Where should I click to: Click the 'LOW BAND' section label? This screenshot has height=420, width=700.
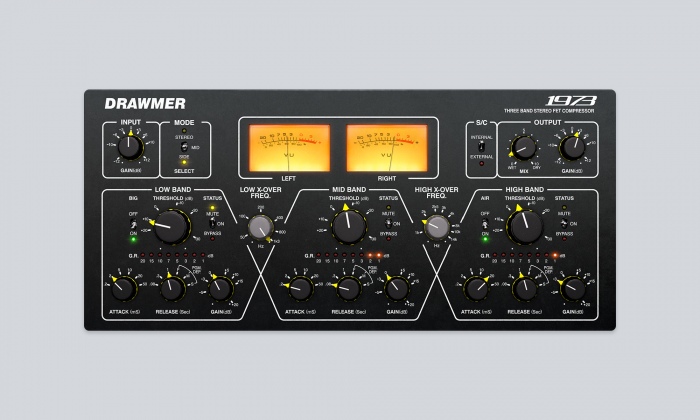pos(173,189)
